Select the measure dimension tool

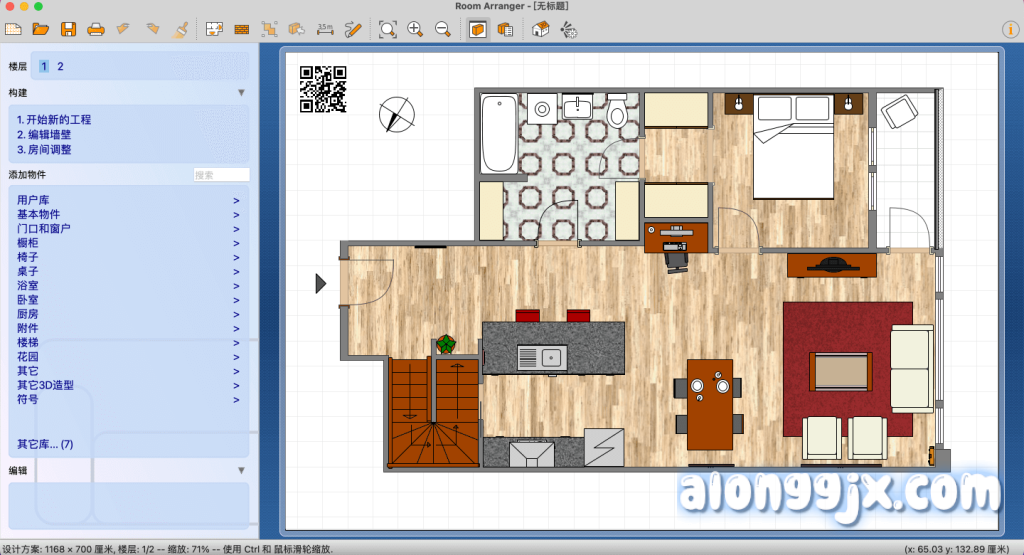click(x=325, y=29)
